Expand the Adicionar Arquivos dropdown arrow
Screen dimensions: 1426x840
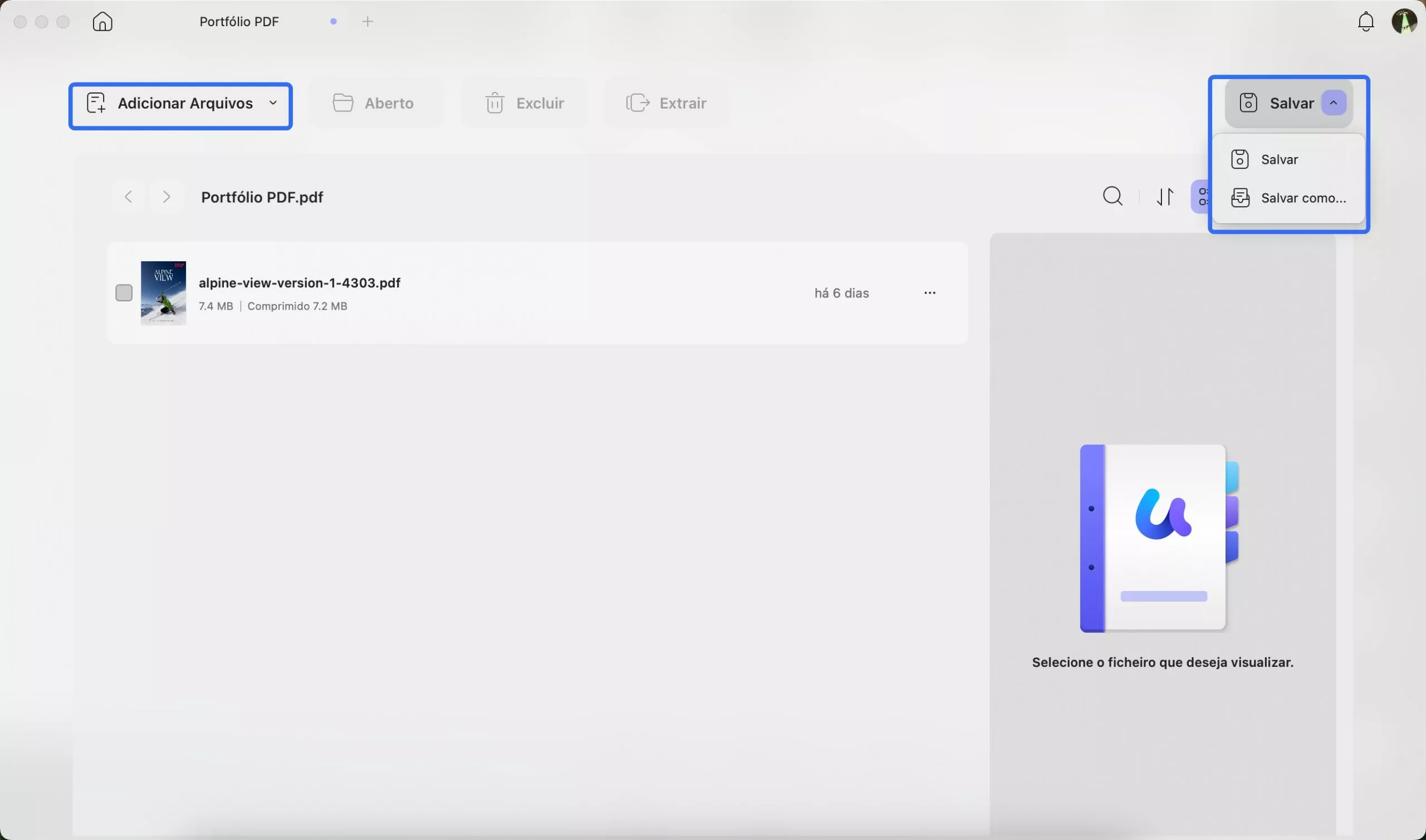[x=274, y=103]
